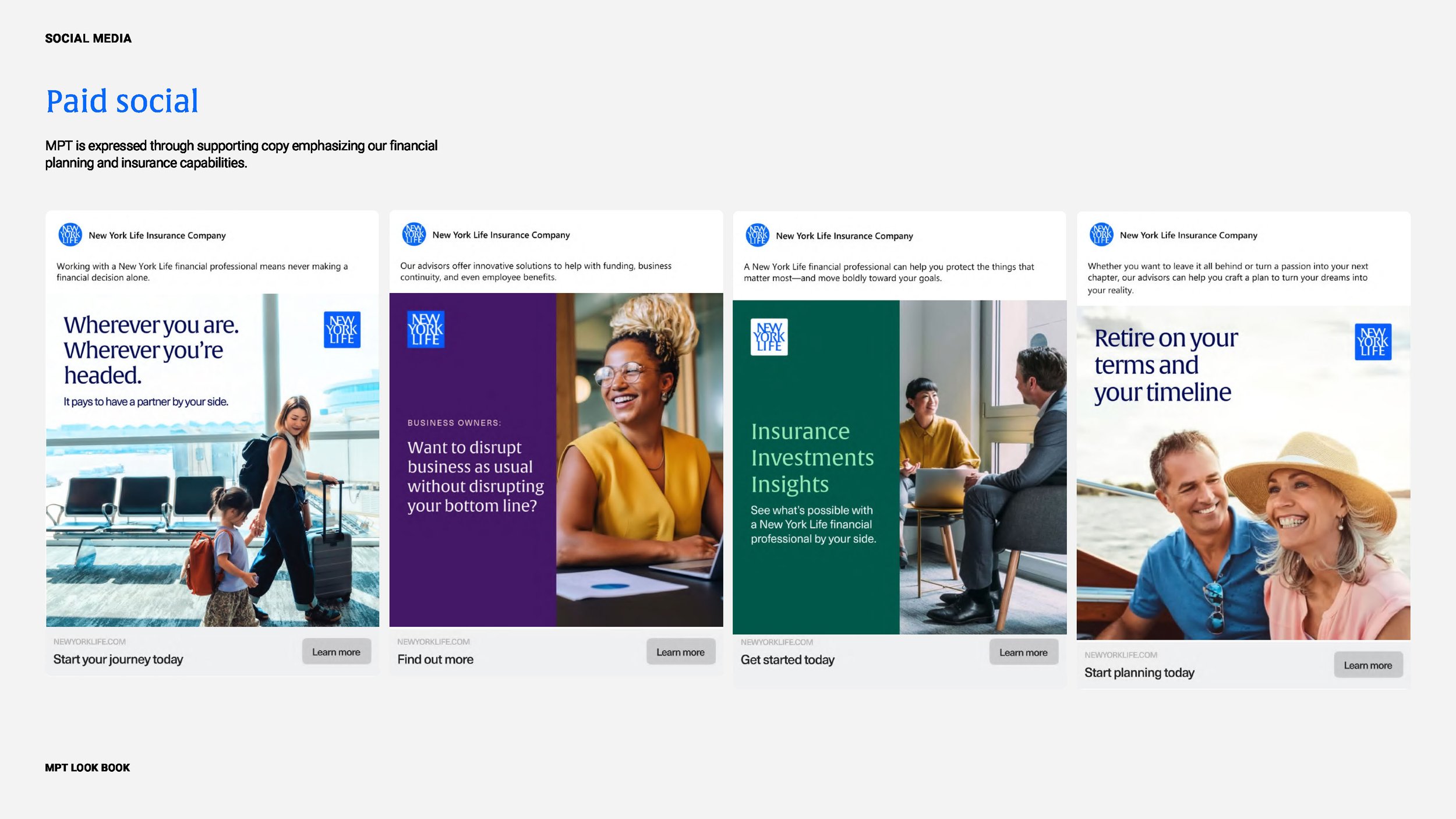Click the caption "Our advisors offer innovative solutions"
The height and width of the screenshot is (819, 1456).
536,271
